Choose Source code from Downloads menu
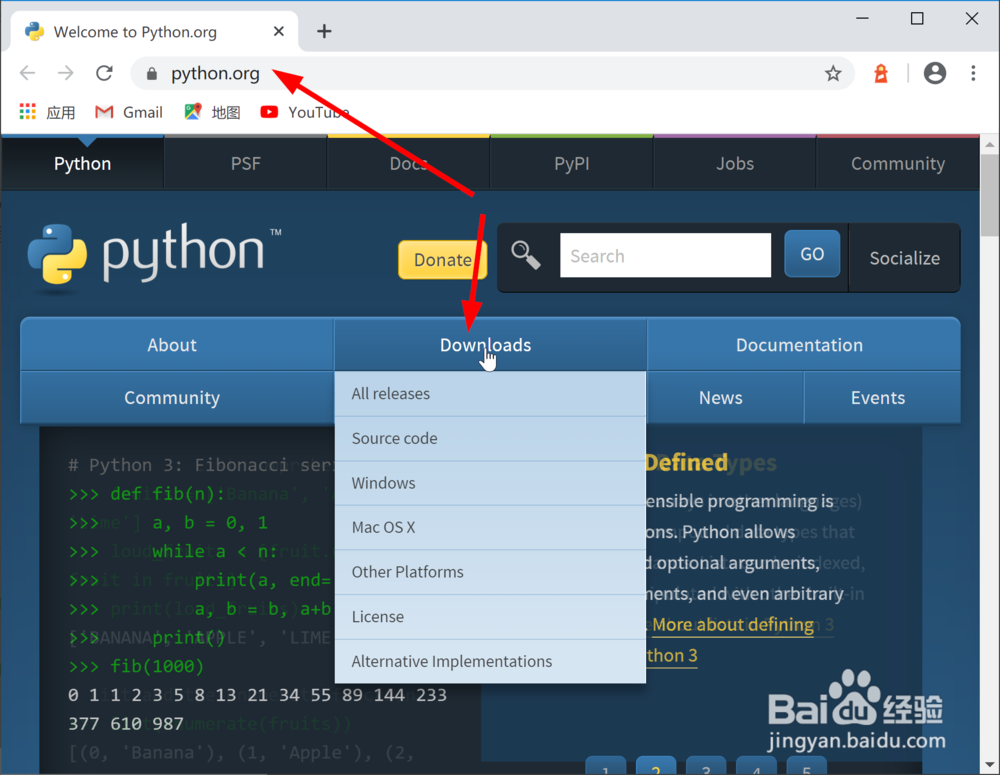1000x775 pixels. click(x=490, y=438)
